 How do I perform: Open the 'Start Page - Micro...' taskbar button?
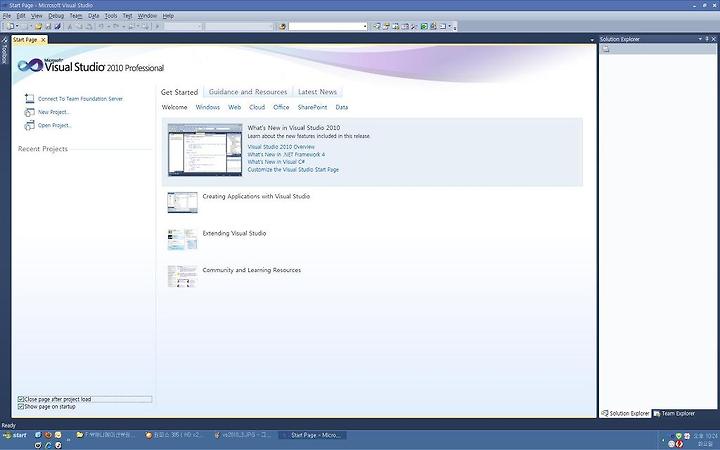point(312,435)
